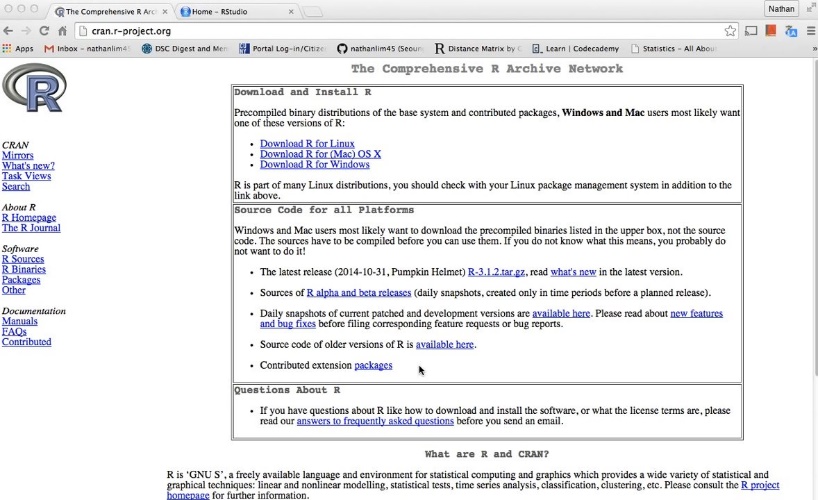Viewport: 818px width, 500px height.
Task: Open the browser home page icon
Action: tap(63, 31)
